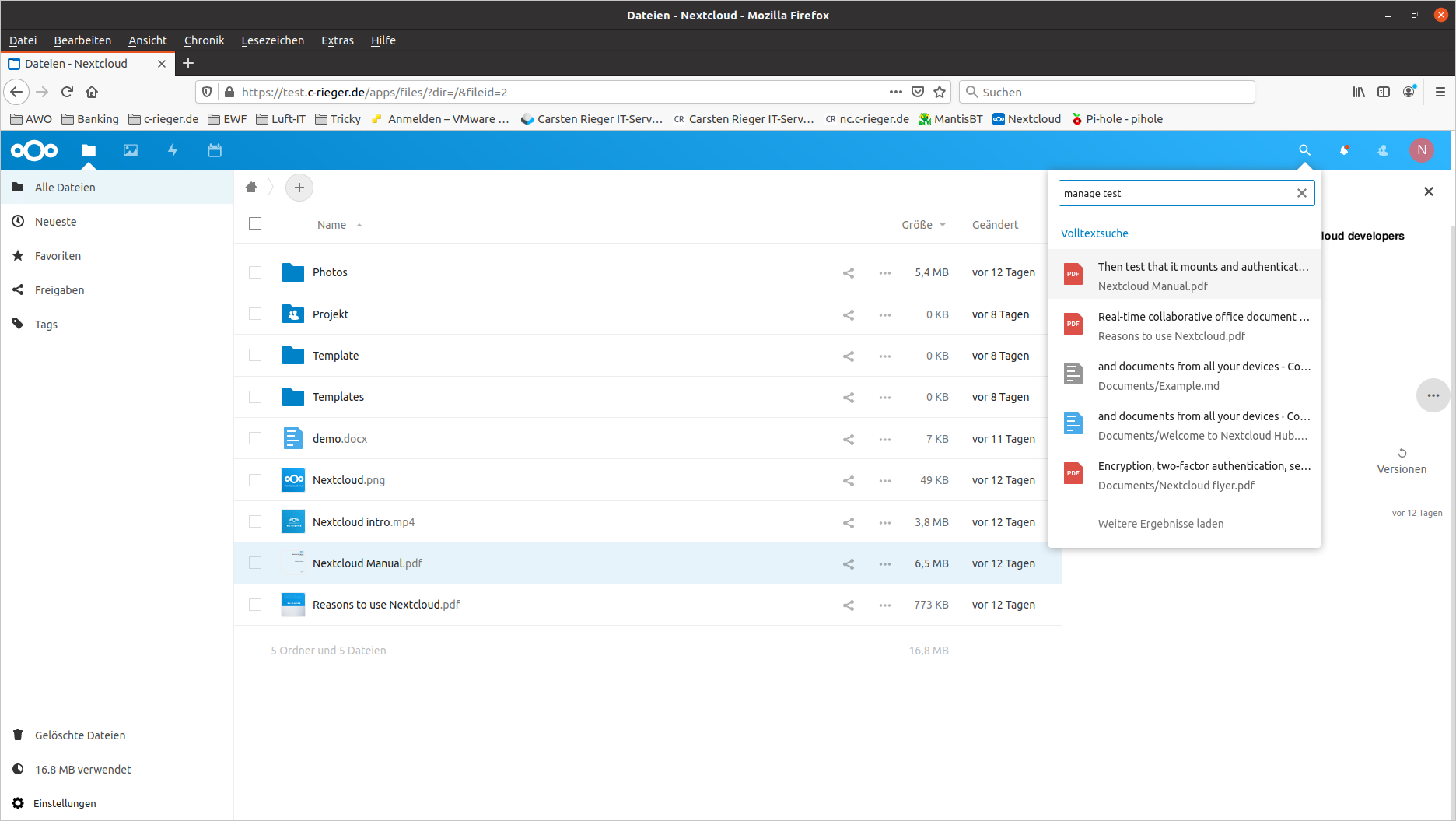Open the Bearbeiten menu
This screenshot has width=1456, height=821.
coord(82,40)
